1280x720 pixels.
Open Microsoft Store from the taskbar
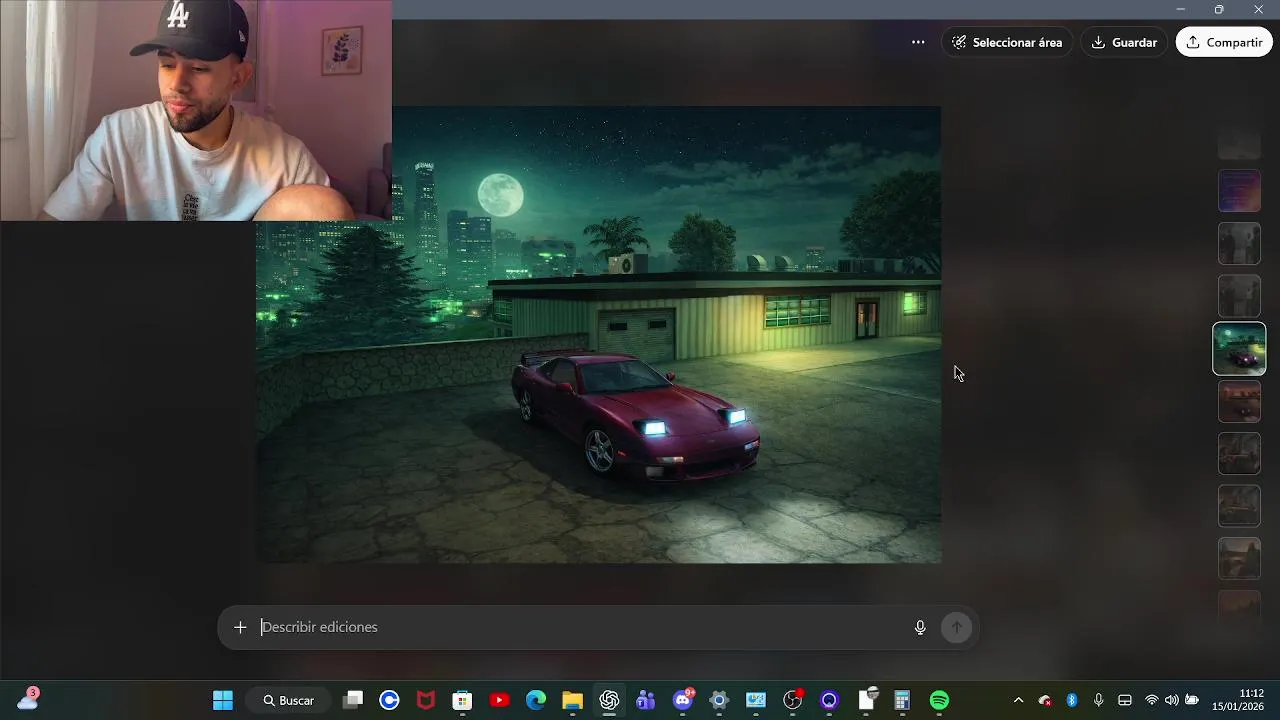[x=462, y=700]
